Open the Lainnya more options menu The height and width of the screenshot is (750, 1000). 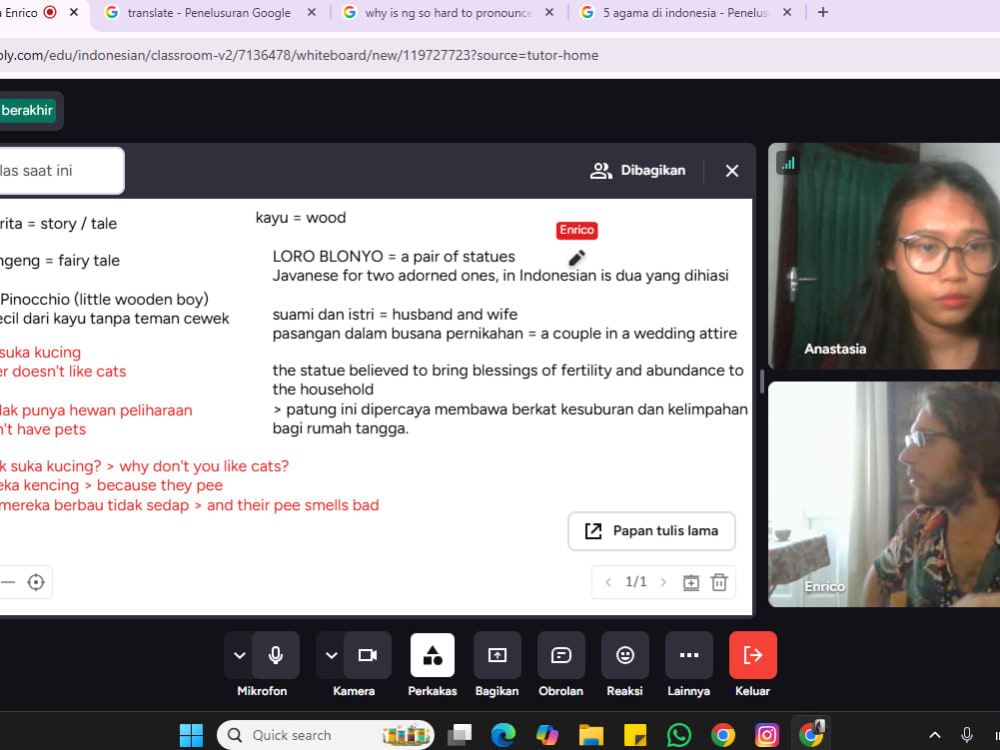tap(689, 655)
